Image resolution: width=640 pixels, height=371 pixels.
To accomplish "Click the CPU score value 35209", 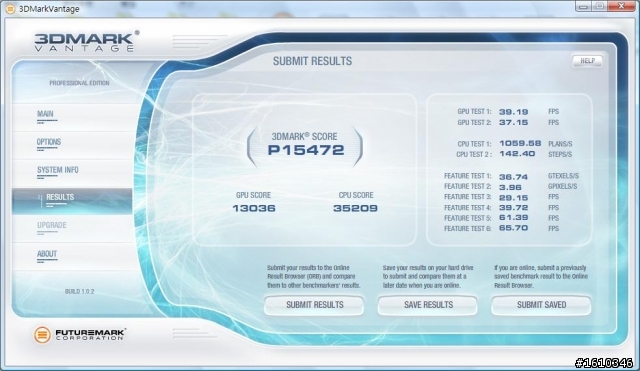I will click(x=355, y=208).
